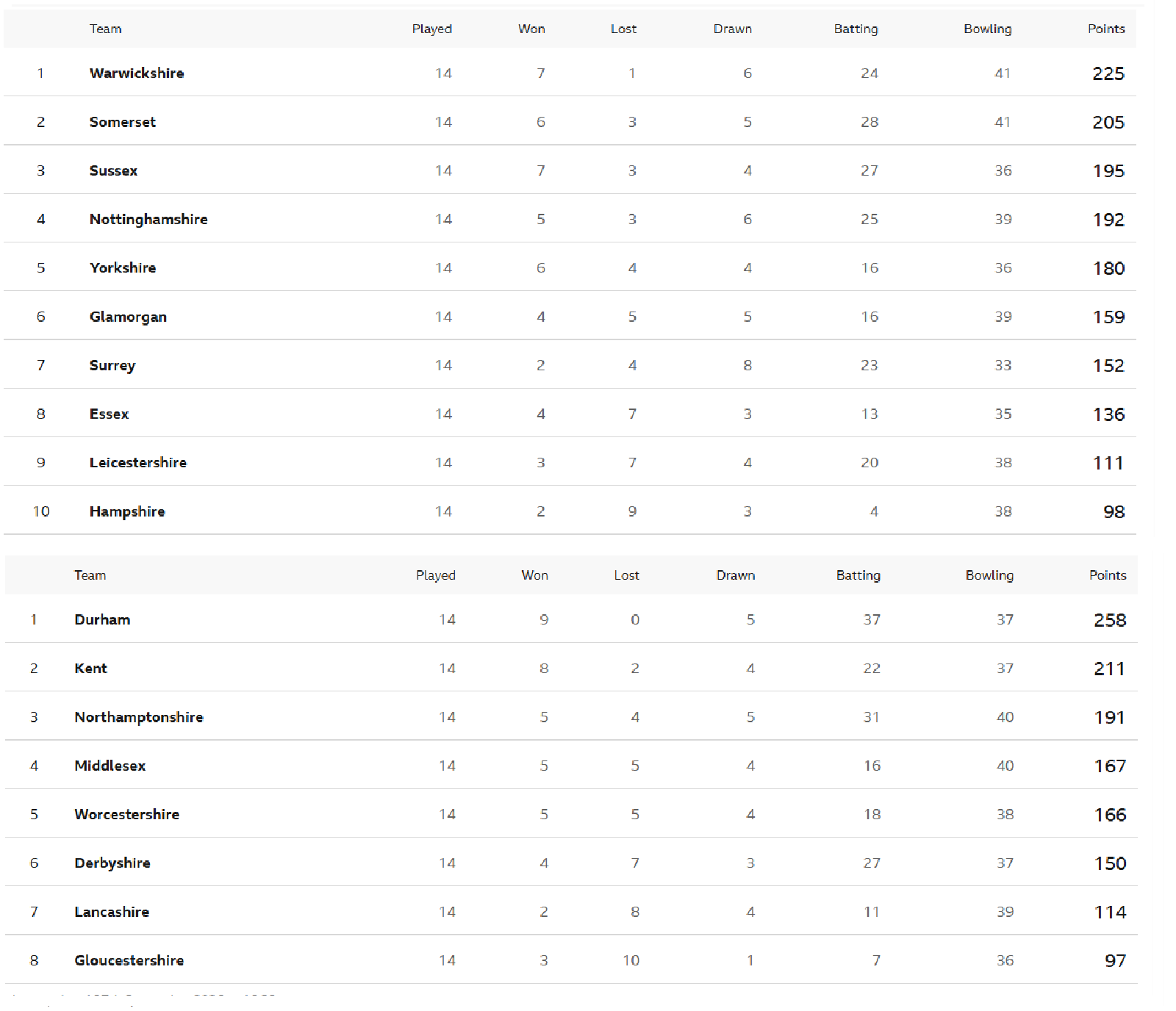Click the Warwickshire team name
The width and height of the screenshot is (1176, 1011).
(137, 73)
